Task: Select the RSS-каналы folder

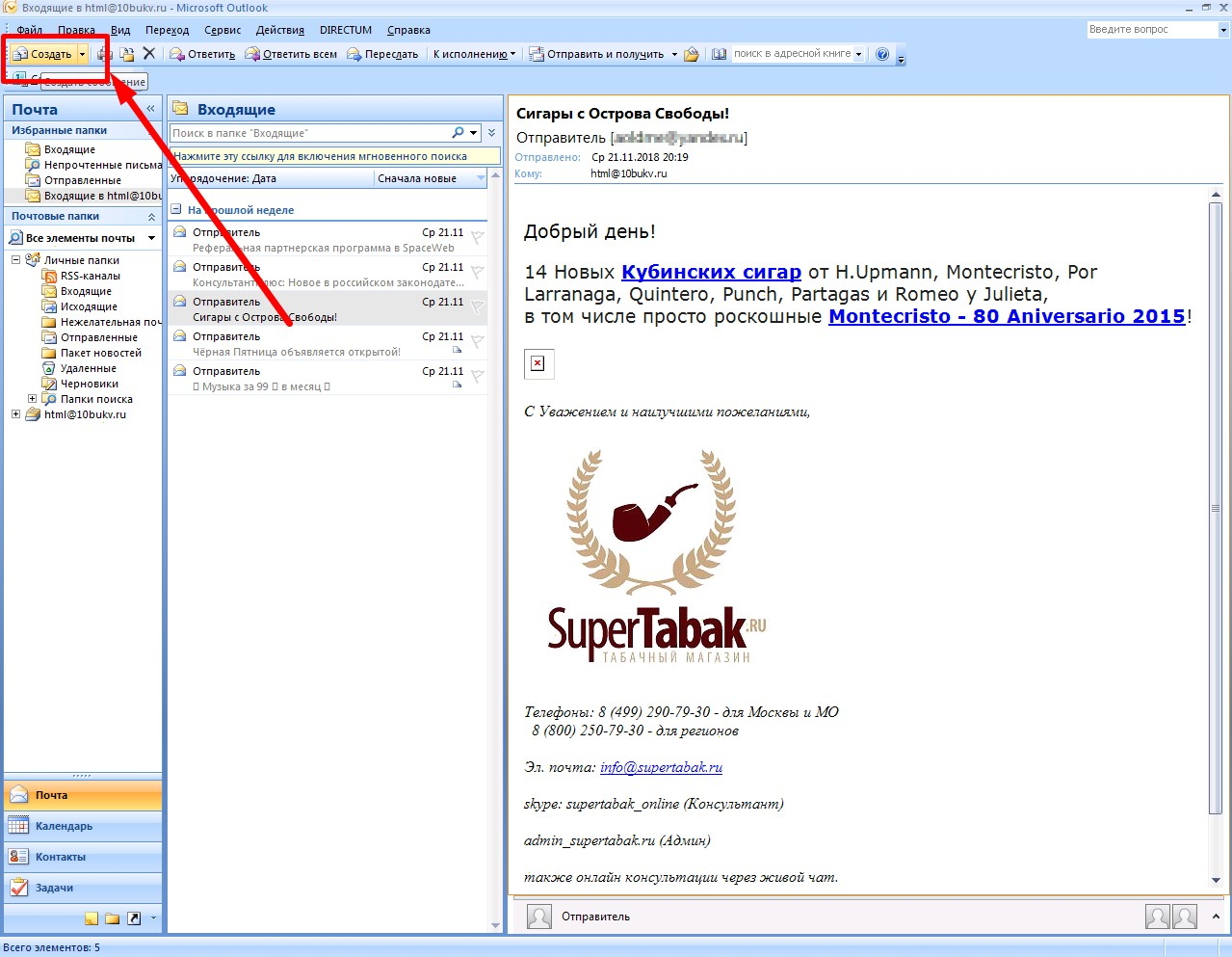Action: 82,276
